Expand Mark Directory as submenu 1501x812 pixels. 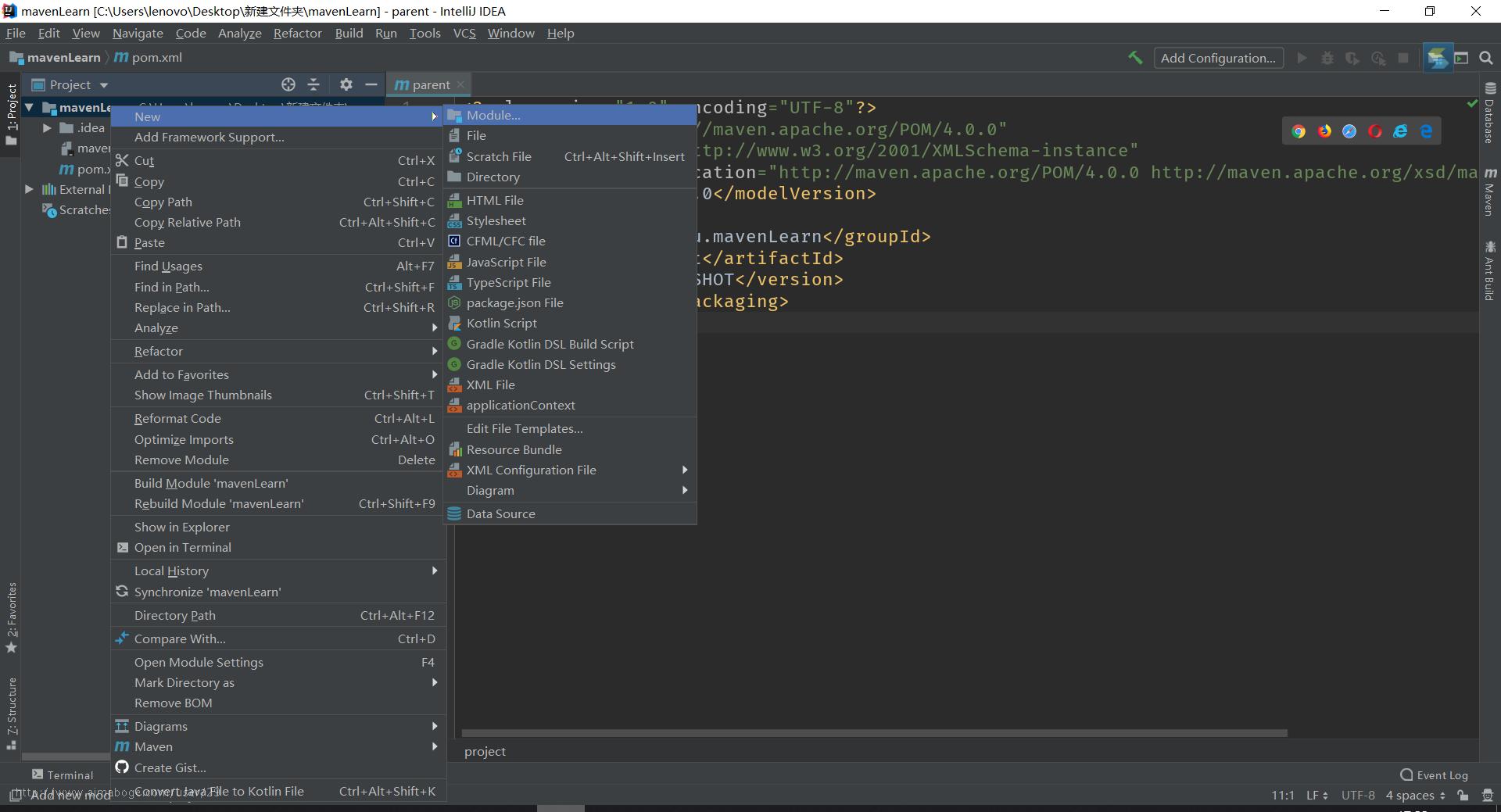coord(278,682)
